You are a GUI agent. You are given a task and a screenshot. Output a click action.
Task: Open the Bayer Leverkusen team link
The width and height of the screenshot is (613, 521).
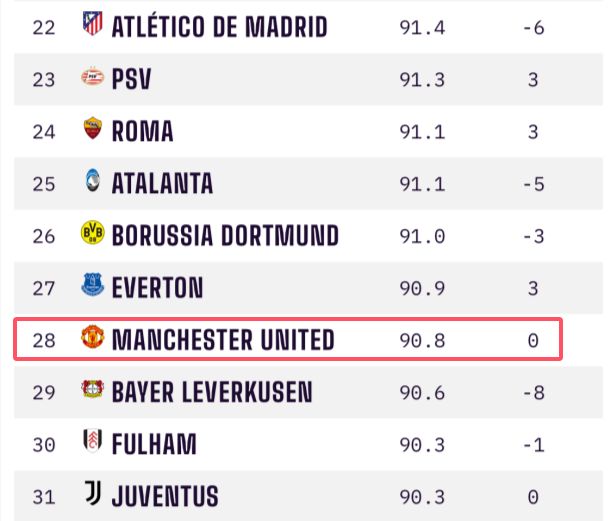(212, 392)
